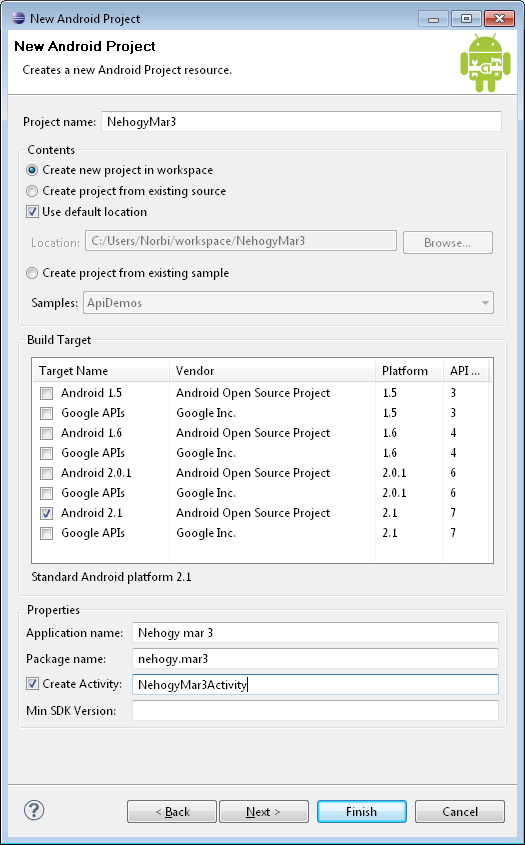Image resolution: width=525 pixels, height=845 pixels.
Task: Toggle Use default location checkbox
Action: 32,212
